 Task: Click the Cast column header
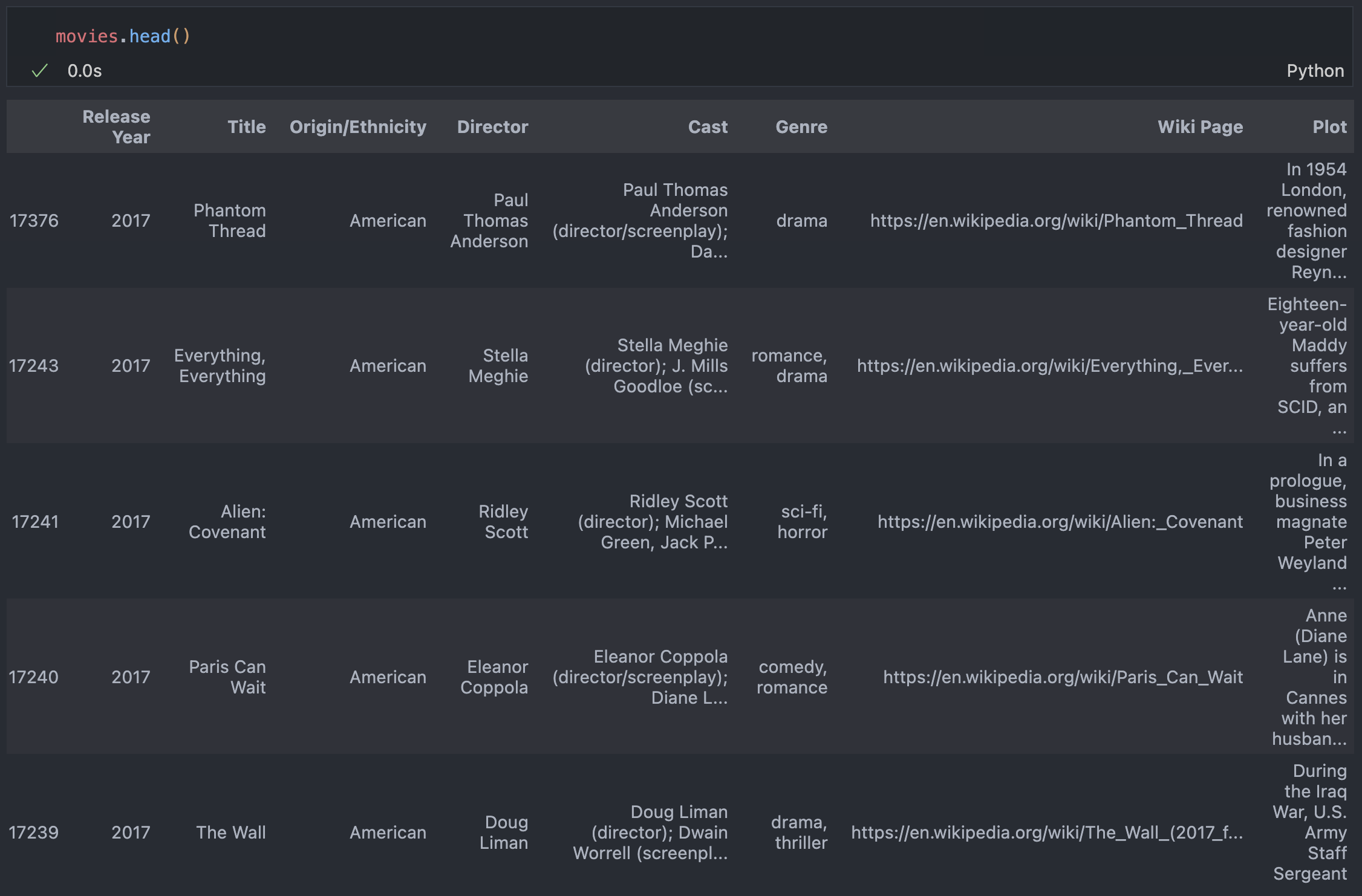tap(708, 126)
